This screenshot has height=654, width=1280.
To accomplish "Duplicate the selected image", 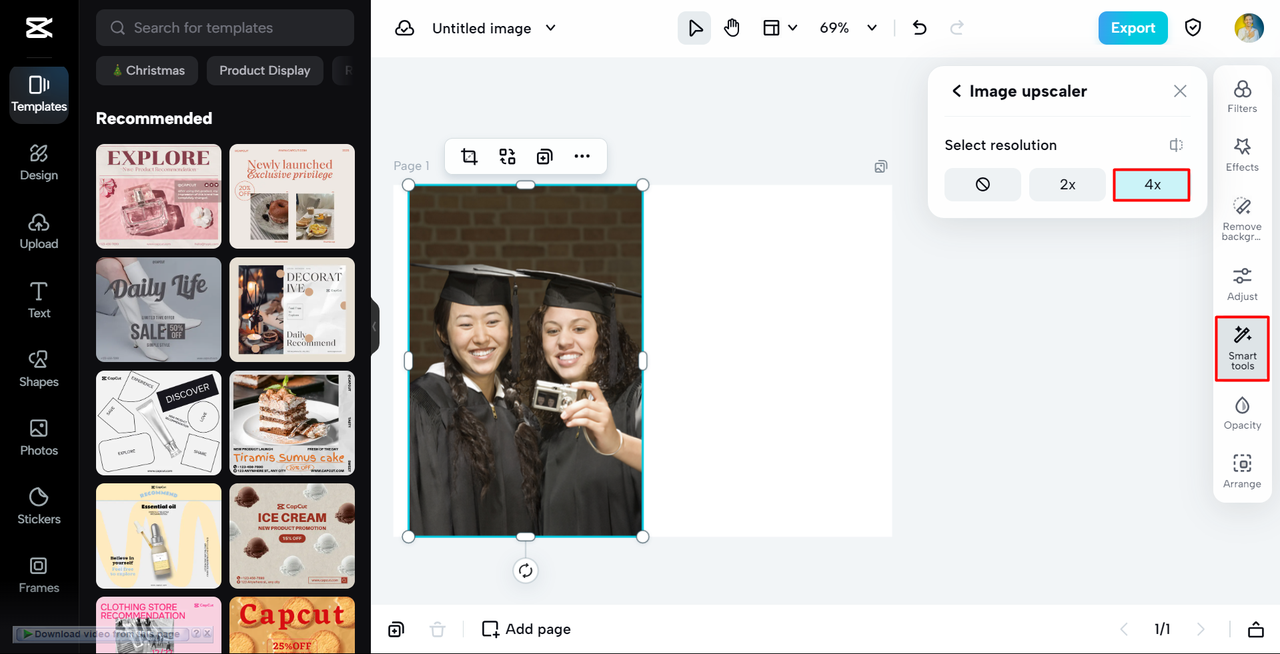I will click(x=544, y=156).
